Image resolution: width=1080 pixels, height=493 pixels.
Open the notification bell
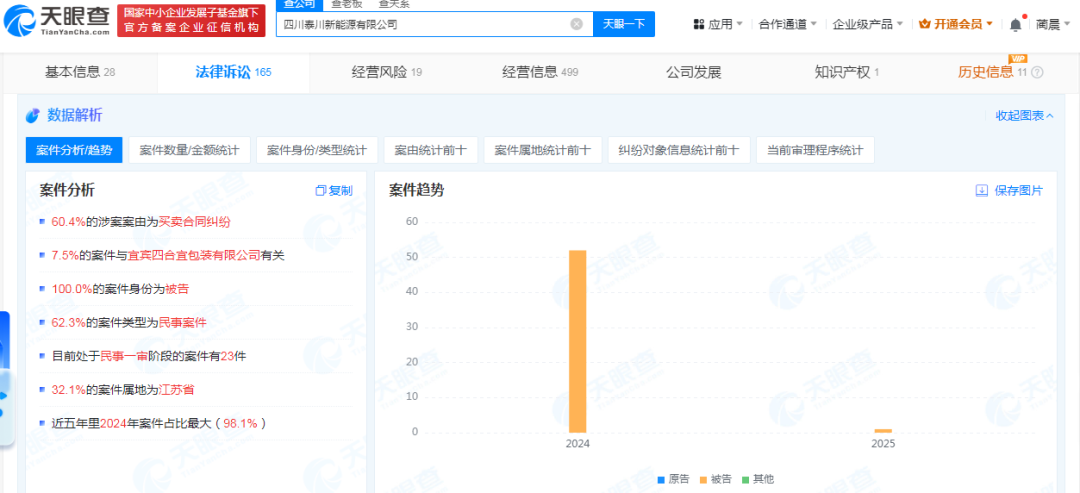pyautogui.click(x=1015, y=24)
